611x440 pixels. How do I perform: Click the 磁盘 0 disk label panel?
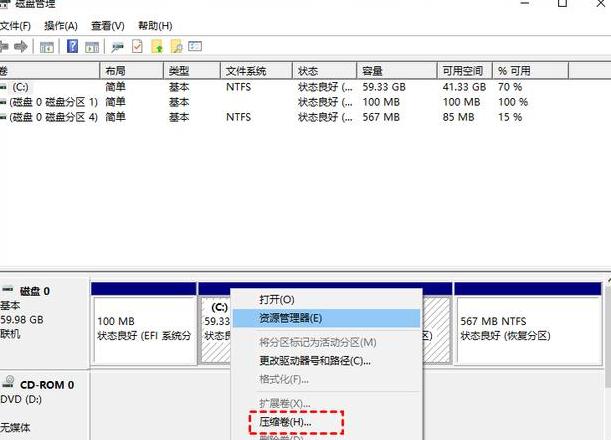(x=44, y=323)
